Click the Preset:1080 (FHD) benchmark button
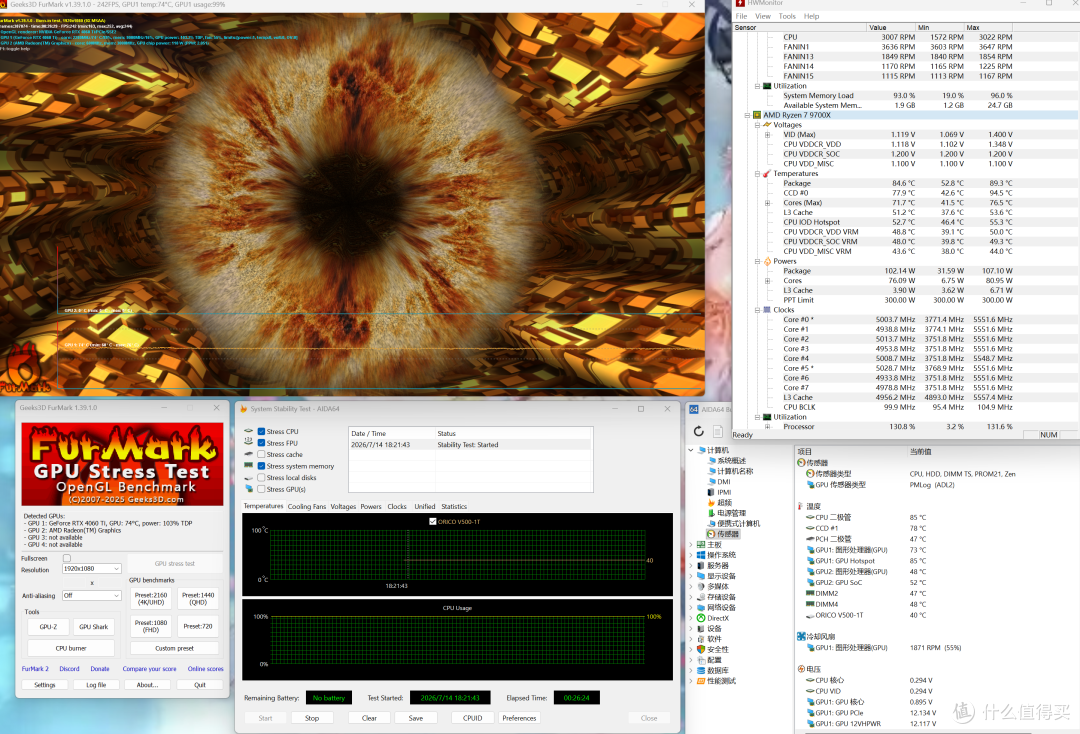Image resolution: width=1080 pixels, height=734 pixels. pyautogui.click(x=151, y=626)
